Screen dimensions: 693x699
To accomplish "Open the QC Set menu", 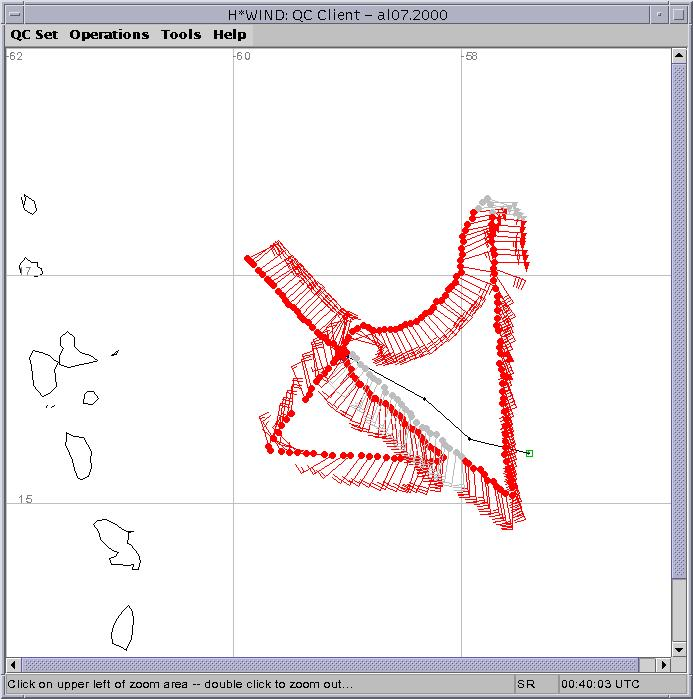I will (x=34, y=34).
